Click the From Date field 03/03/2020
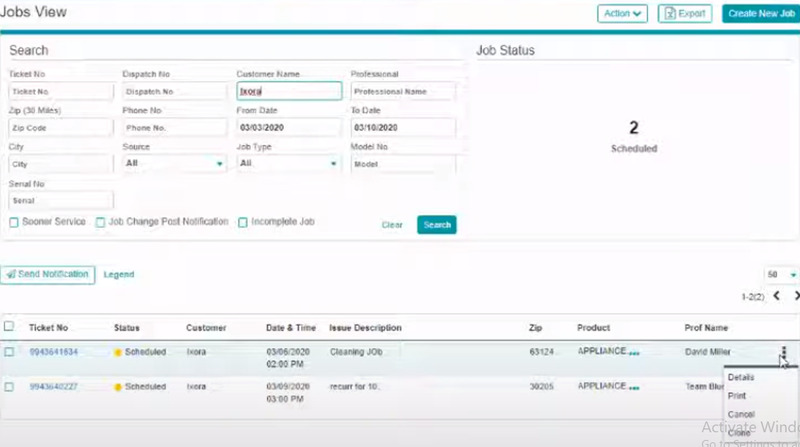The width and height of the screenshot is (800, 447). tap(289, 128)
